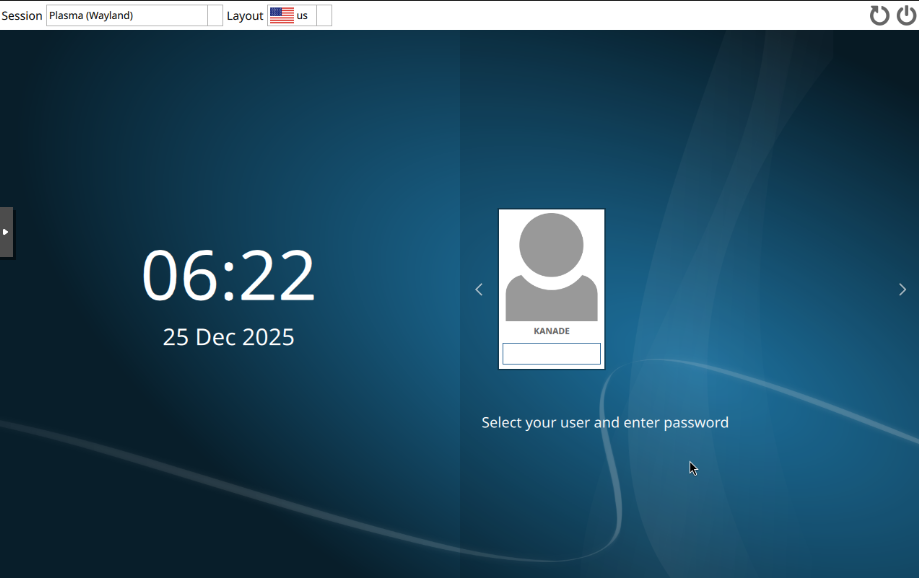Click the Session label text
The height and width of the screenshot is (578, 919).
[22, 16]
